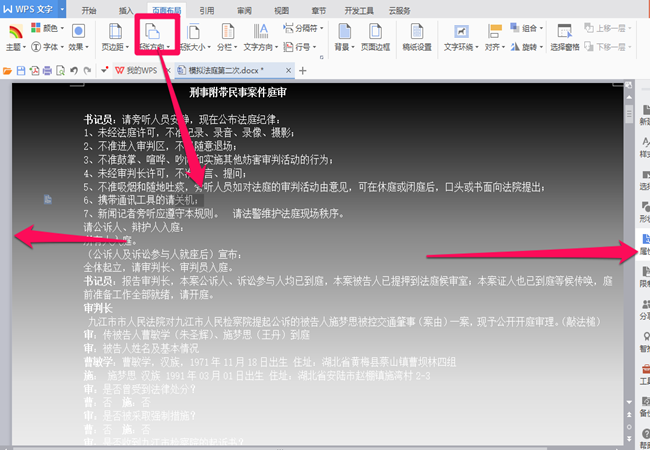The height and width of the screenshot is (450, 650).
Task: Expand the 页边距 dropdown arrow
Action: [x=127, y=47]
